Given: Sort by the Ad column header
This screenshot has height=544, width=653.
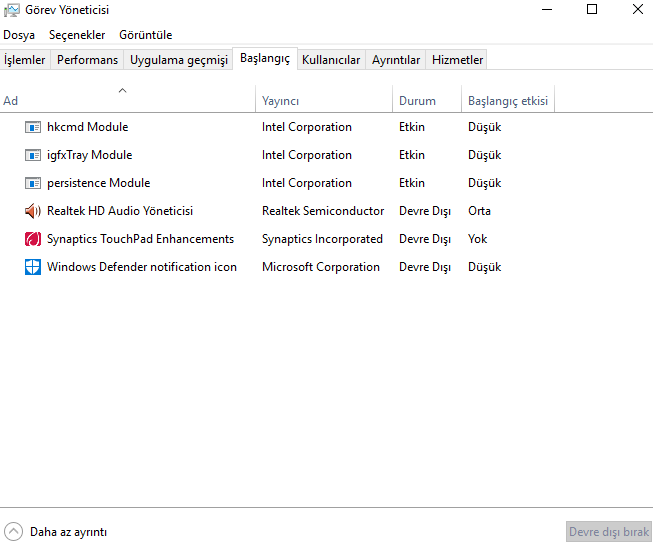Looking at the screenshot, I should [x=127, y=99].
